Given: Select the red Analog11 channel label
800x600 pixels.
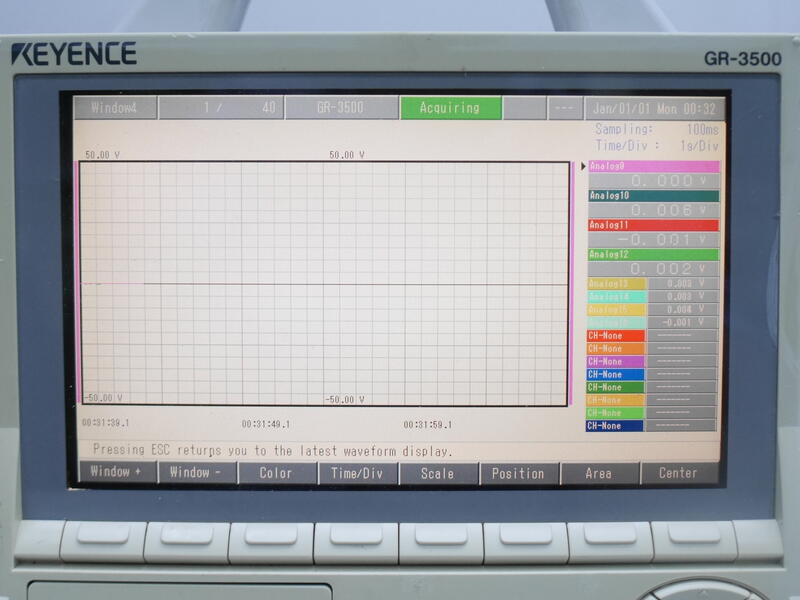Looking at the screenshot, I should pyautogui.click(x=653, y=225).
